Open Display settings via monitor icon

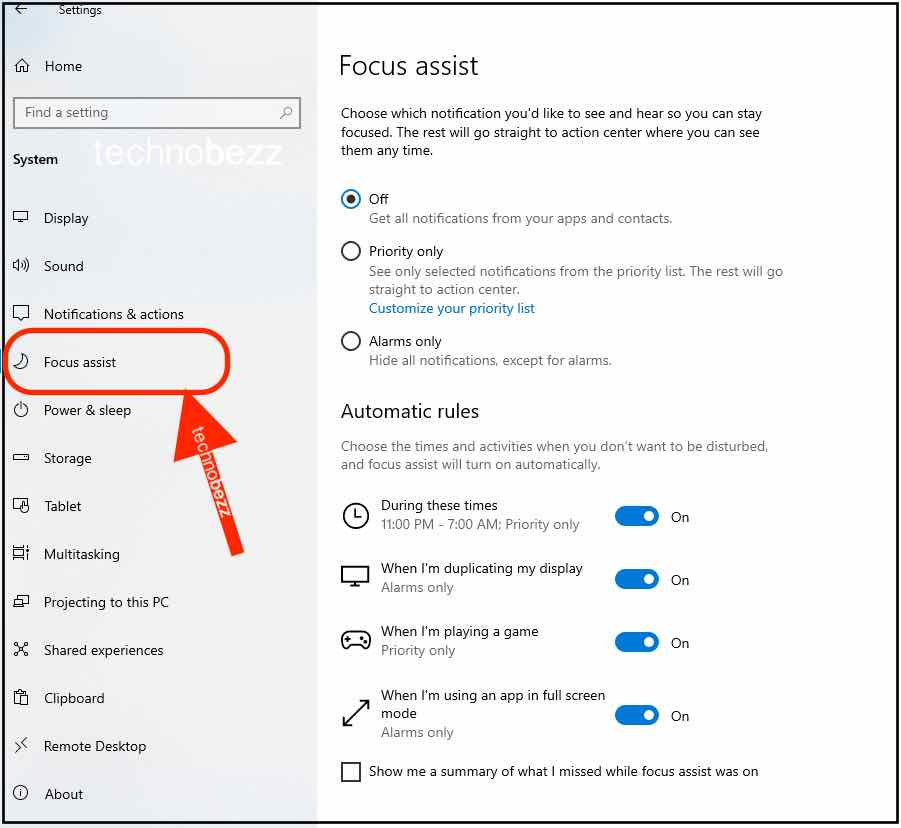21,217
